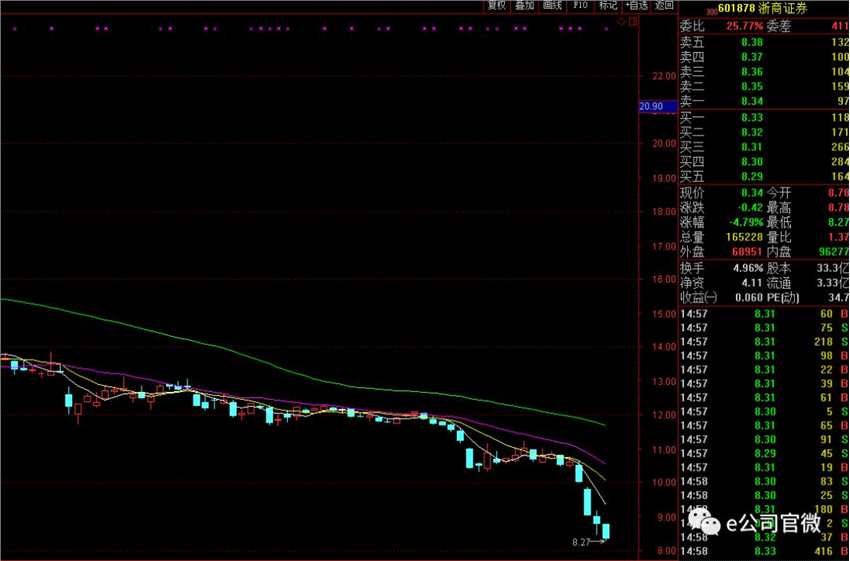Click the 收益(一) value 0.060

point(749,298)
